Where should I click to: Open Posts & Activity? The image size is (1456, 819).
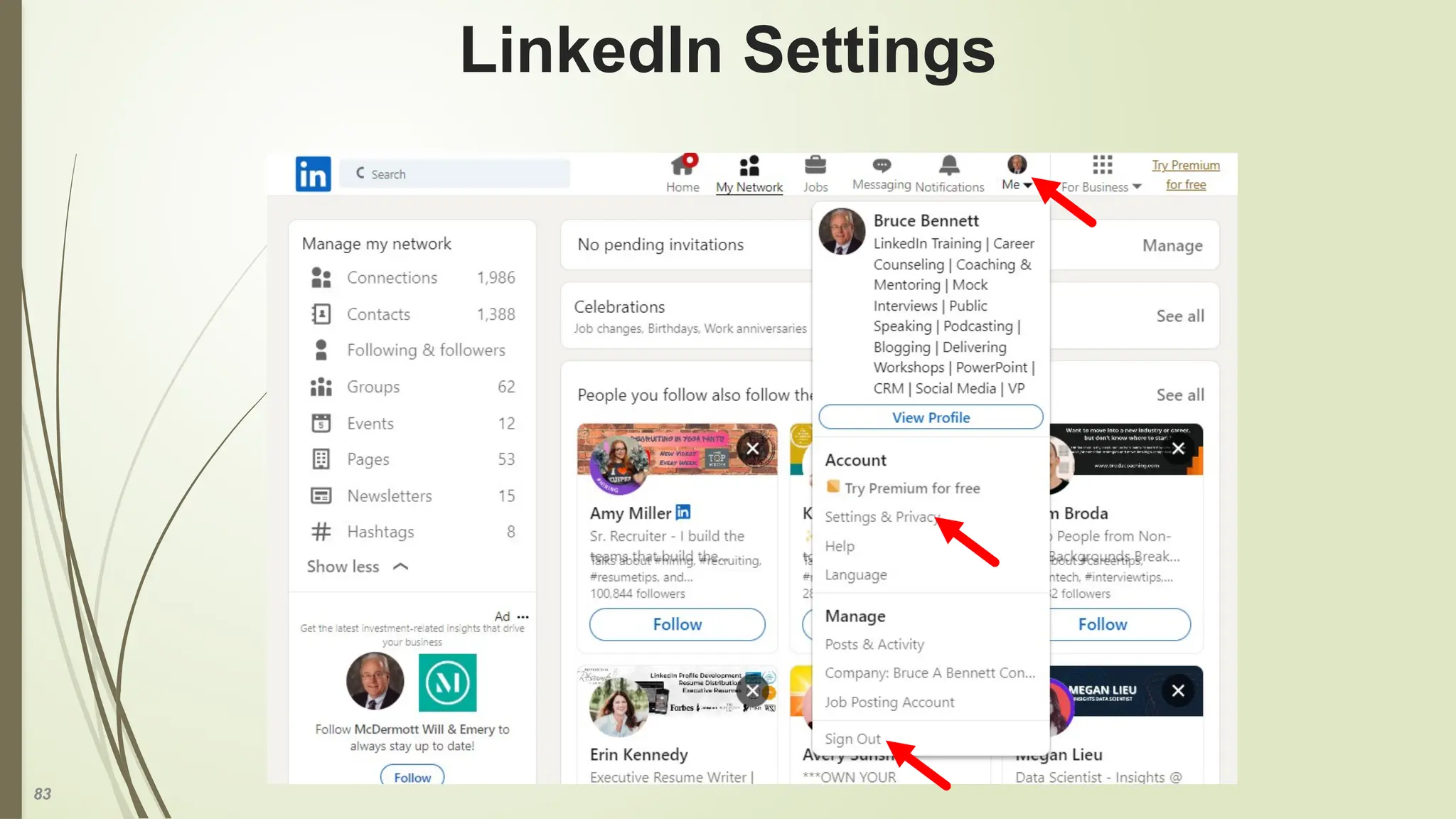[x=874, y=645]
